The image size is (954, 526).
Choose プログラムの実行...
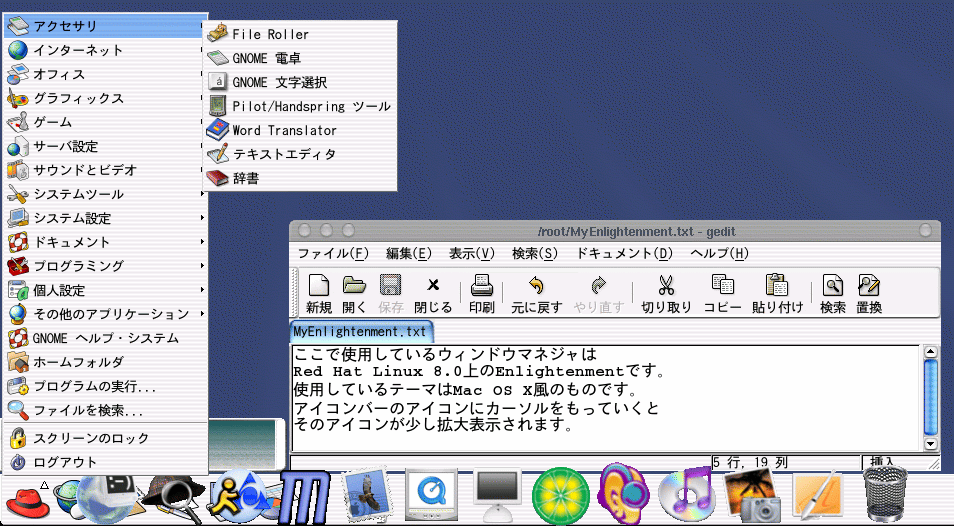(105, 386)
